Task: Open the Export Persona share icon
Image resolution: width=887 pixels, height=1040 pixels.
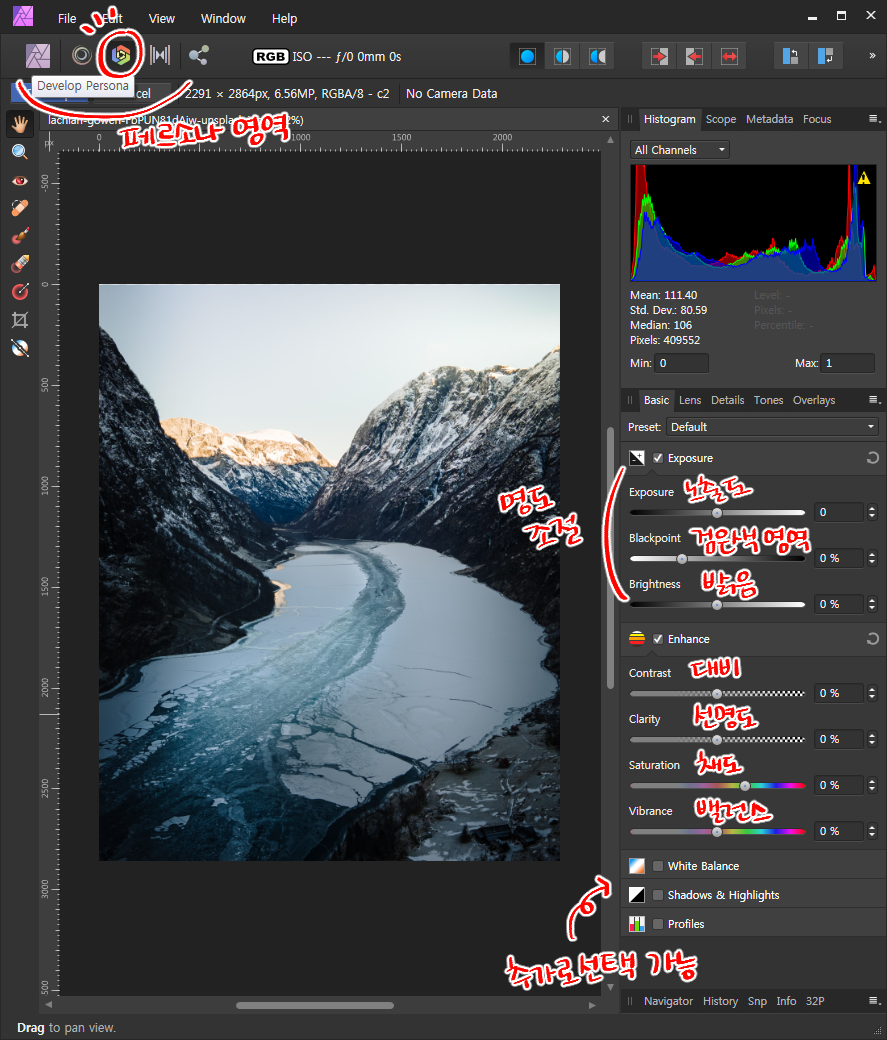Action: pyautogui.click(x=198, y=55)
